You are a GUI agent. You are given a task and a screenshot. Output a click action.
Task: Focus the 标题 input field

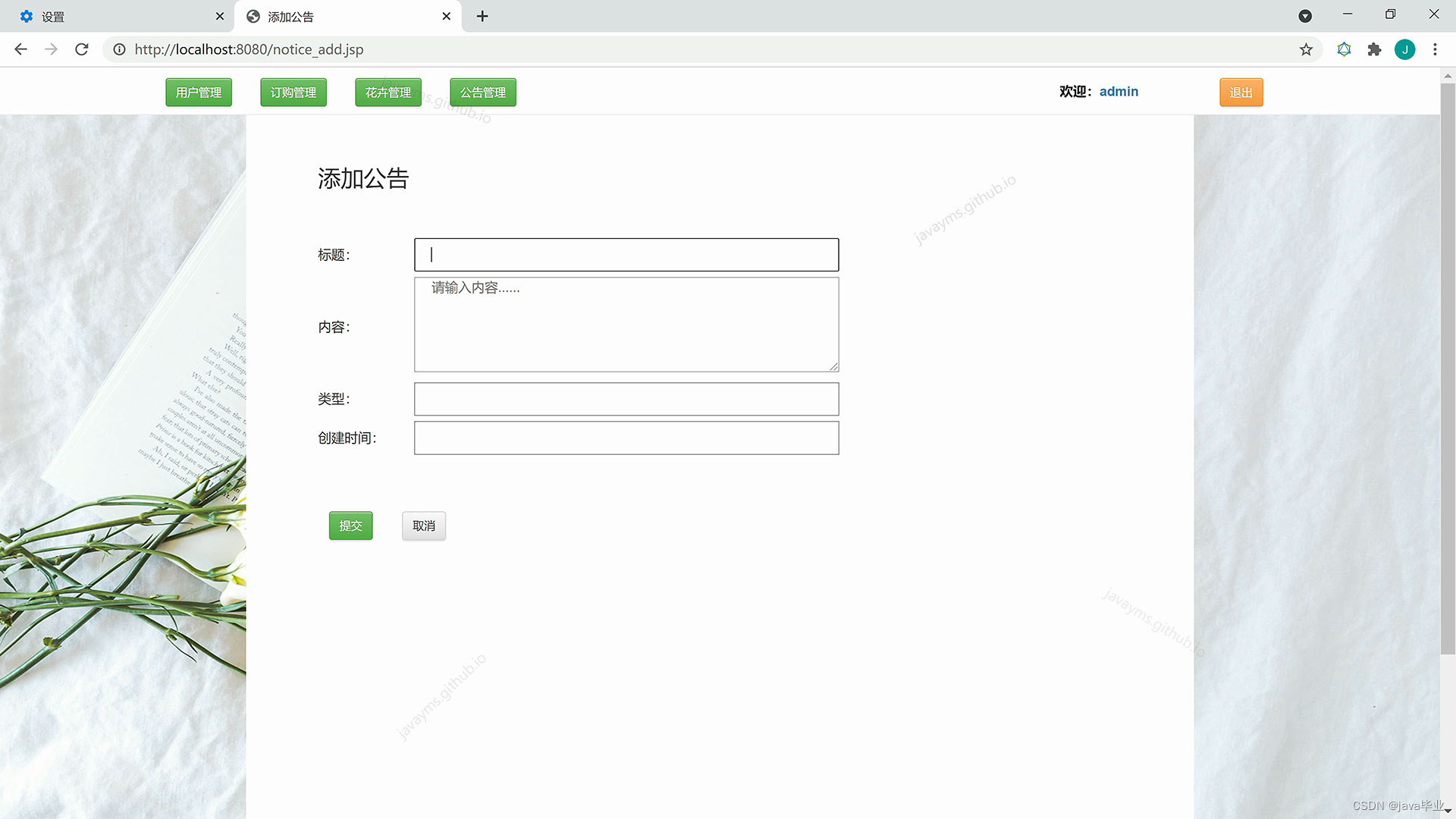click(x=626, y=255)
